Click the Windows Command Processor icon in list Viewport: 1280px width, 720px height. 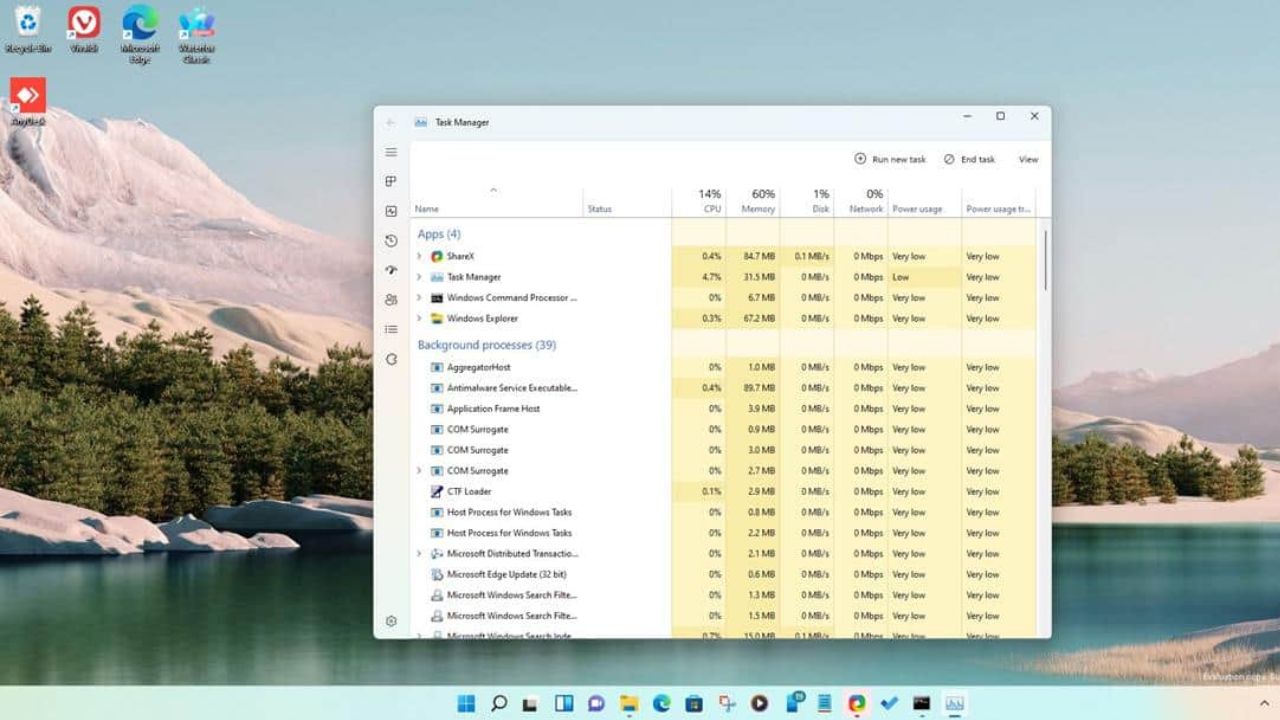437,297
